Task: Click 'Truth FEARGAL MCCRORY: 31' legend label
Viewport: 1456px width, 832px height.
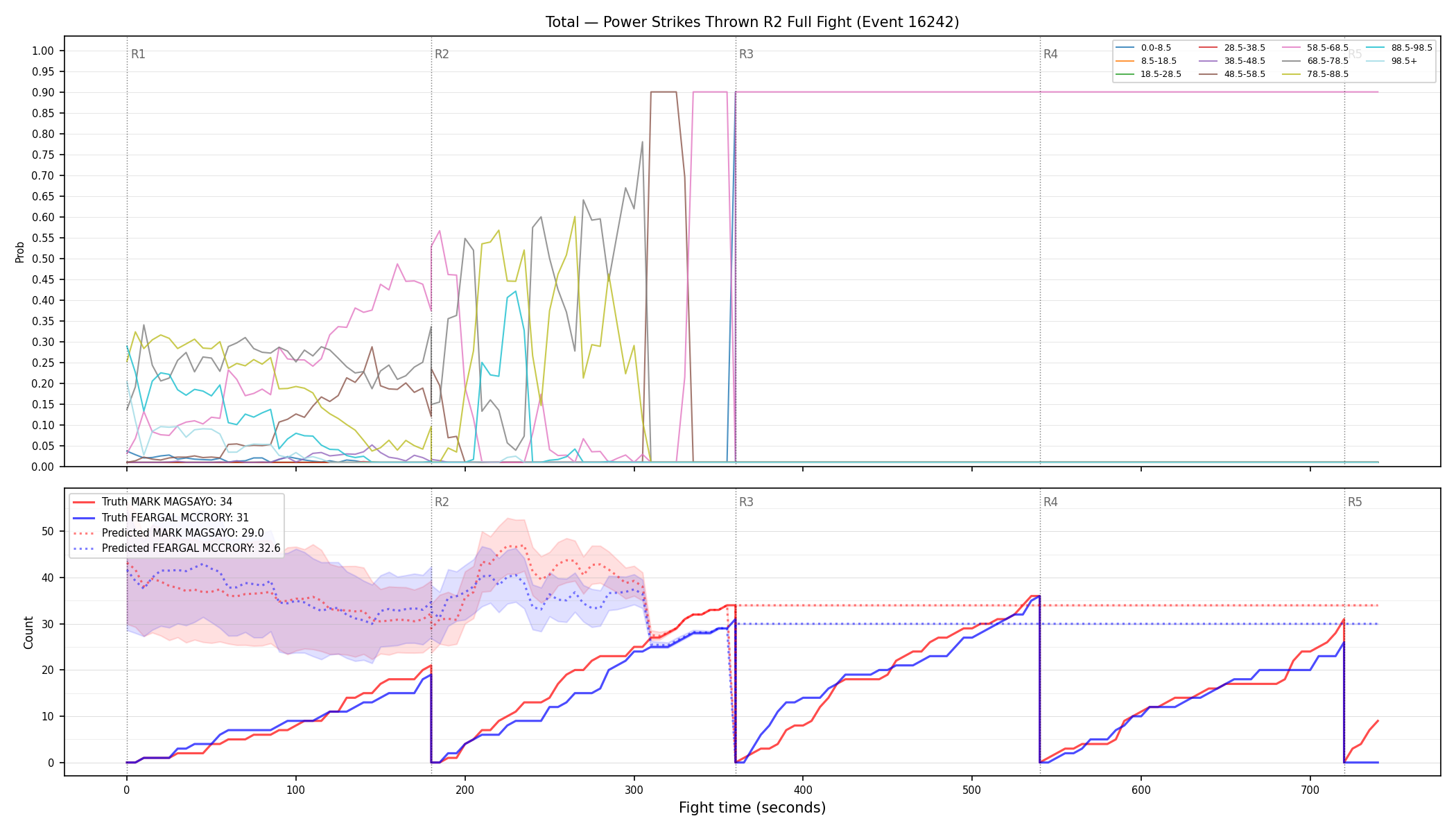Action: point(175,518)
